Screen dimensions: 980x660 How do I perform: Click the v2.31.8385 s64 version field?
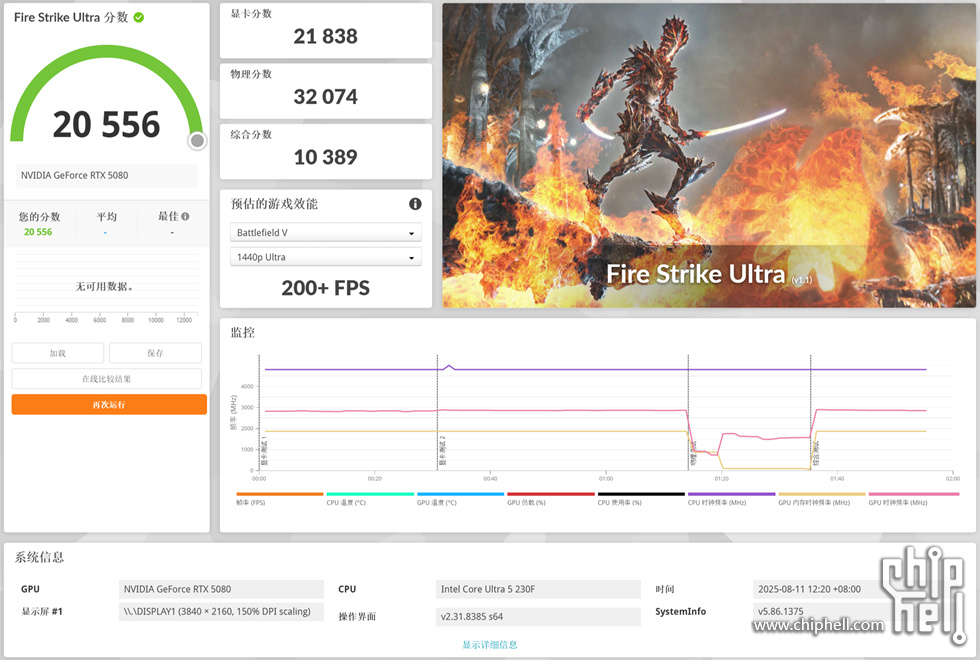click(538, 616)
